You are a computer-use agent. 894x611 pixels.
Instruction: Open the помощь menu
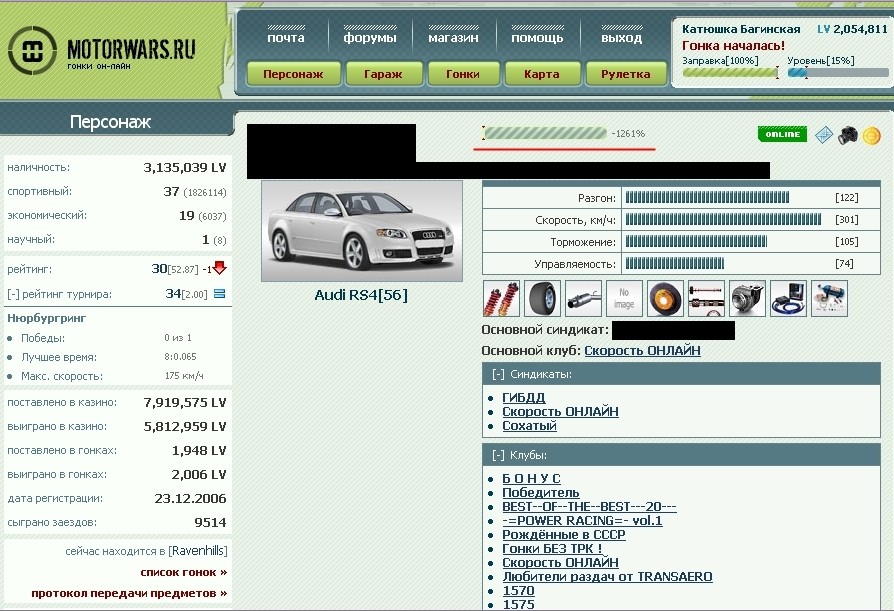pos(537,38)
